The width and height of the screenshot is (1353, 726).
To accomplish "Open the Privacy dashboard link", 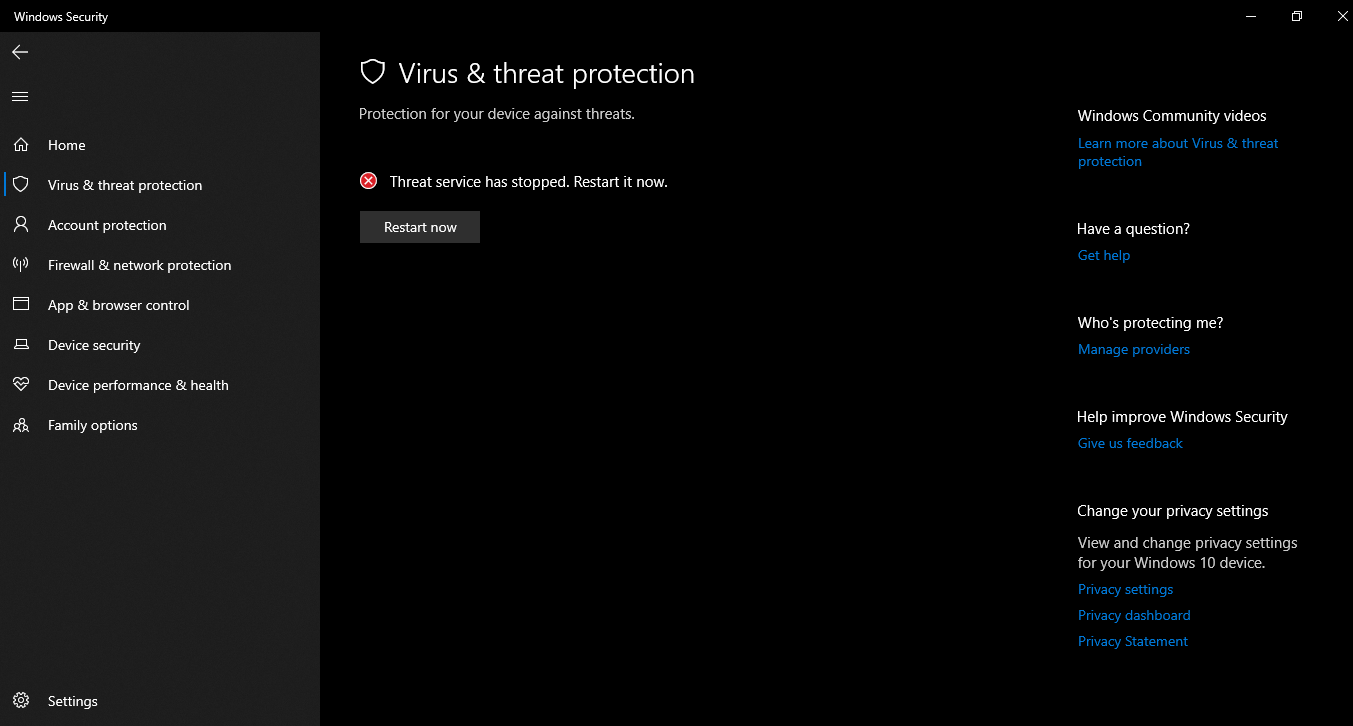I will [1134, 615].
